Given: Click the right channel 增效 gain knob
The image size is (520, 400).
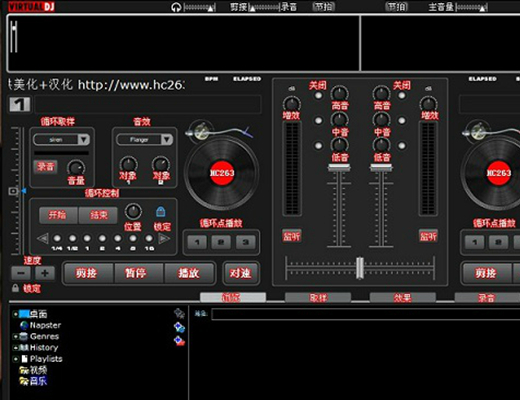Looking at the screenshot, I should tap(429, 104).
